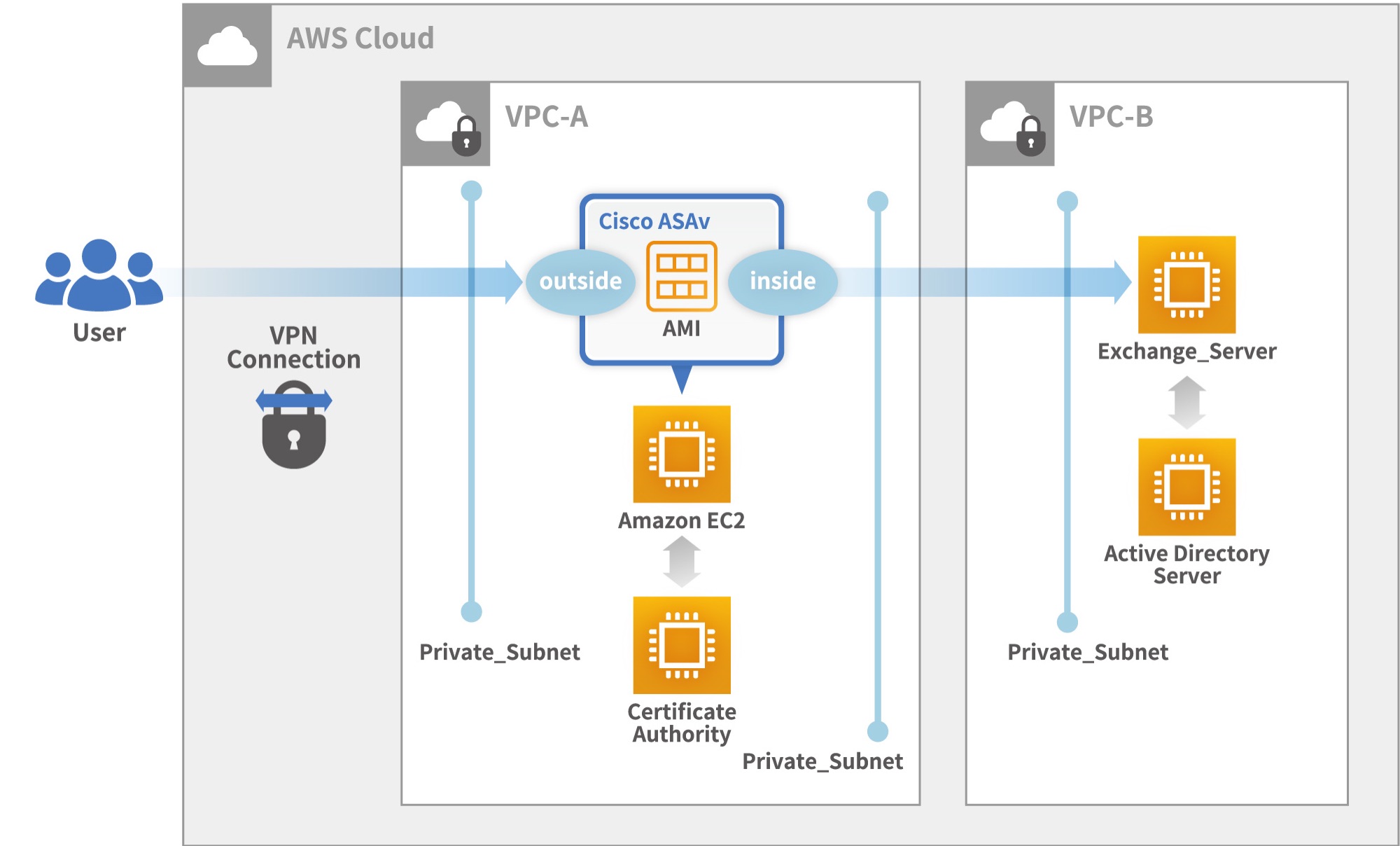The height and width of the screenshot is (846, 1400).
Task: Click the Private_Subnet label under Certificate Authority
Action: [822, 761]
